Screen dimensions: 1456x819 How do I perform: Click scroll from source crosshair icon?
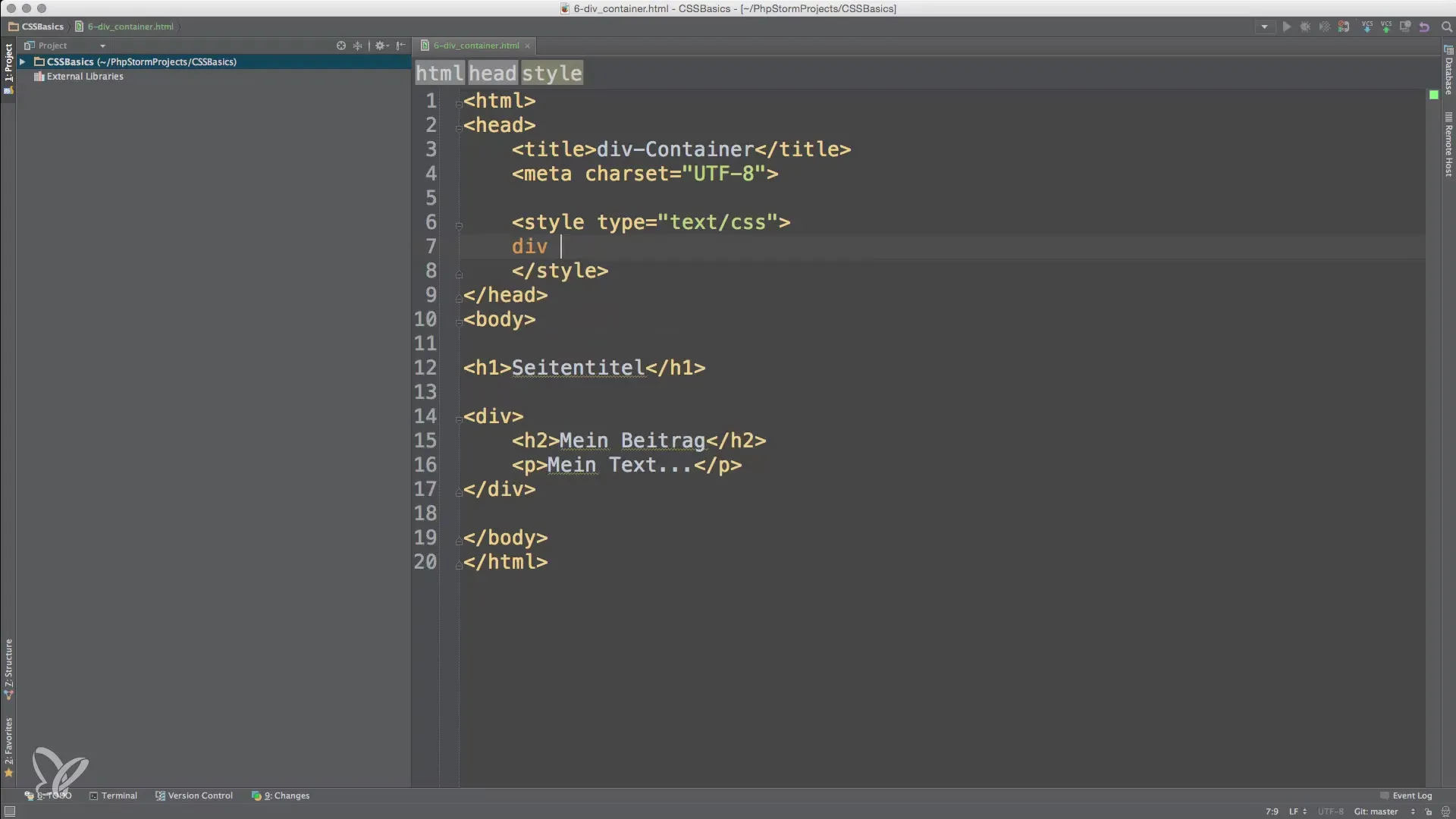(341, 45)
